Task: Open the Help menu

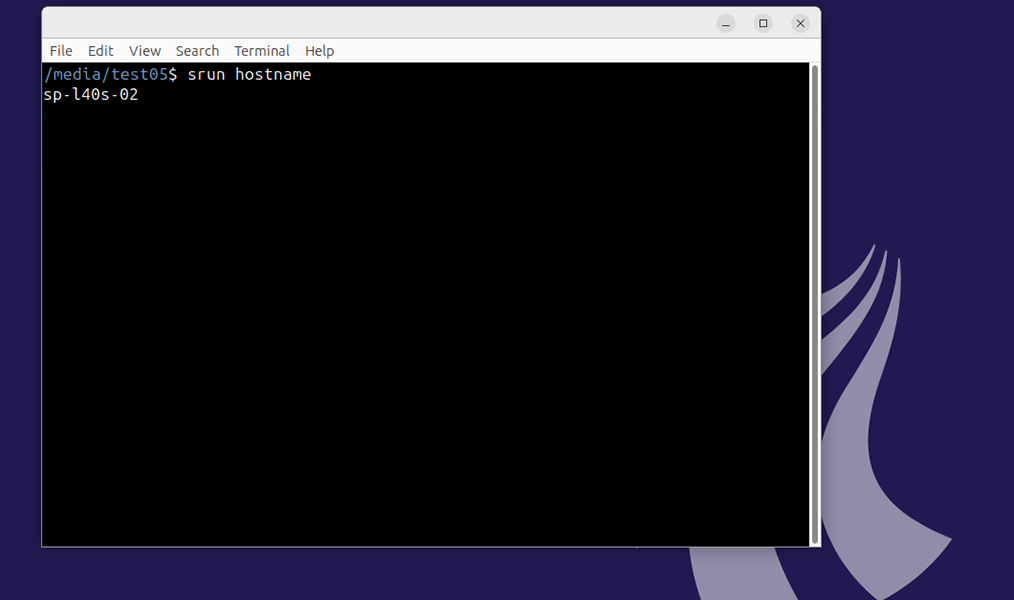Action: click(319, 51)
